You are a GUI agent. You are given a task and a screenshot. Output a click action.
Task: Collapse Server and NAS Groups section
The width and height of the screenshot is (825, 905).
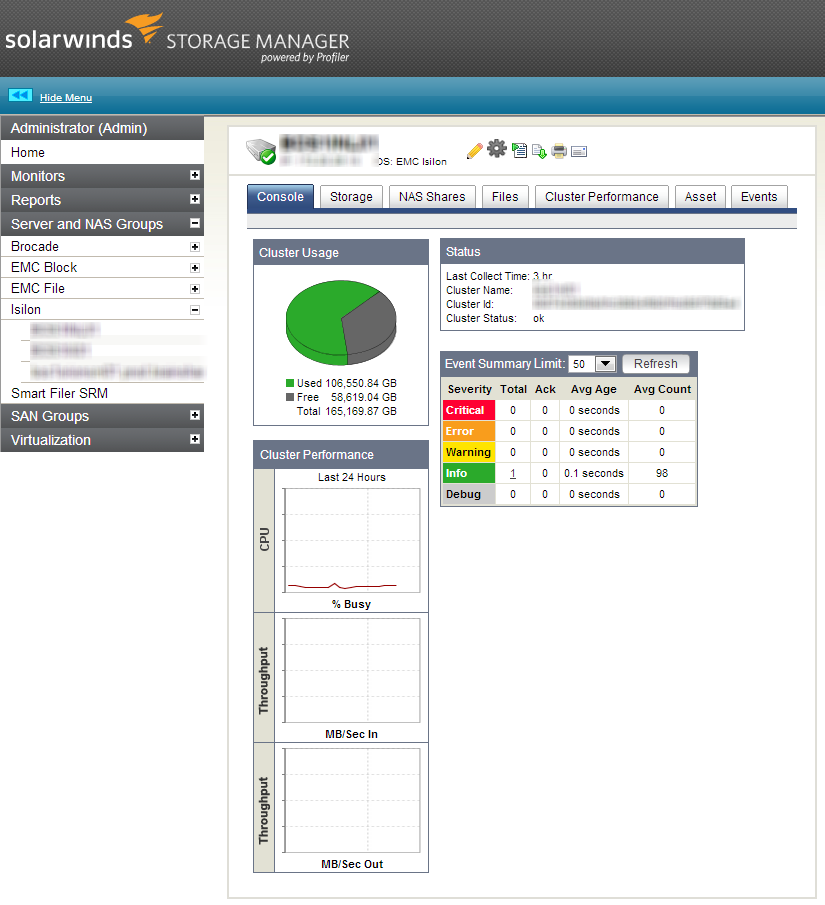tap(195, 223)
